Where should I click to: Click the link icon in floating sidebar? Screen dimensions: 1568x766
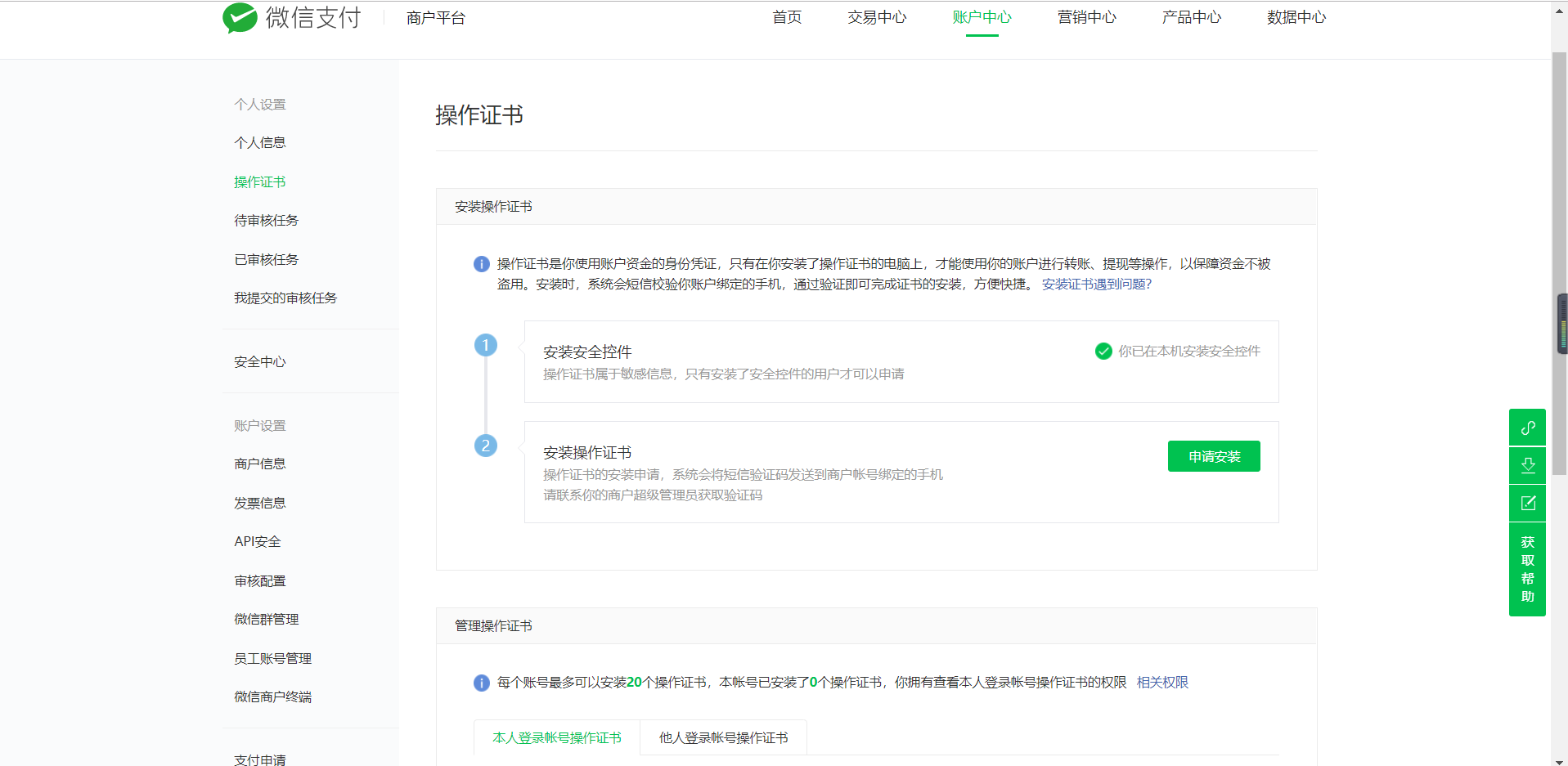click(1527, 428)
